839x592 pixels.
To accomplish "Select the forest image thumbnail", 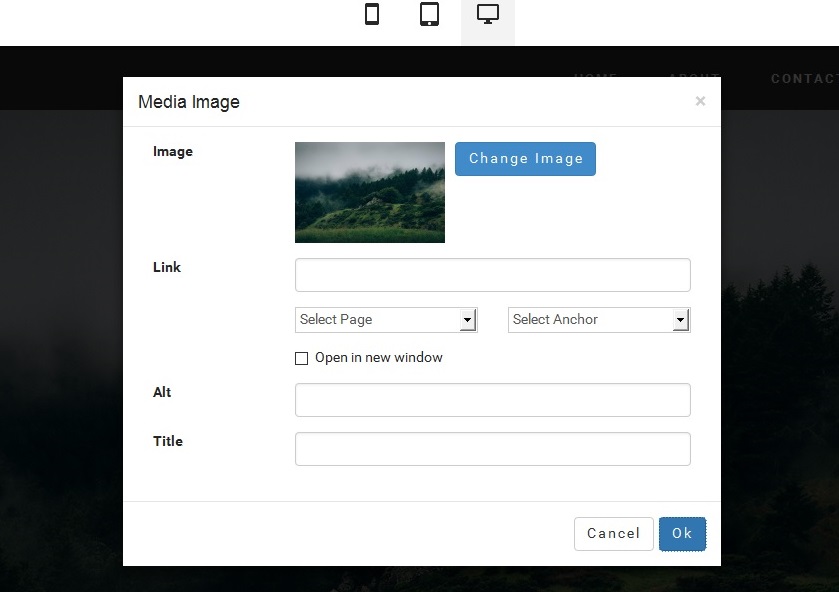I will pos(369,192).
